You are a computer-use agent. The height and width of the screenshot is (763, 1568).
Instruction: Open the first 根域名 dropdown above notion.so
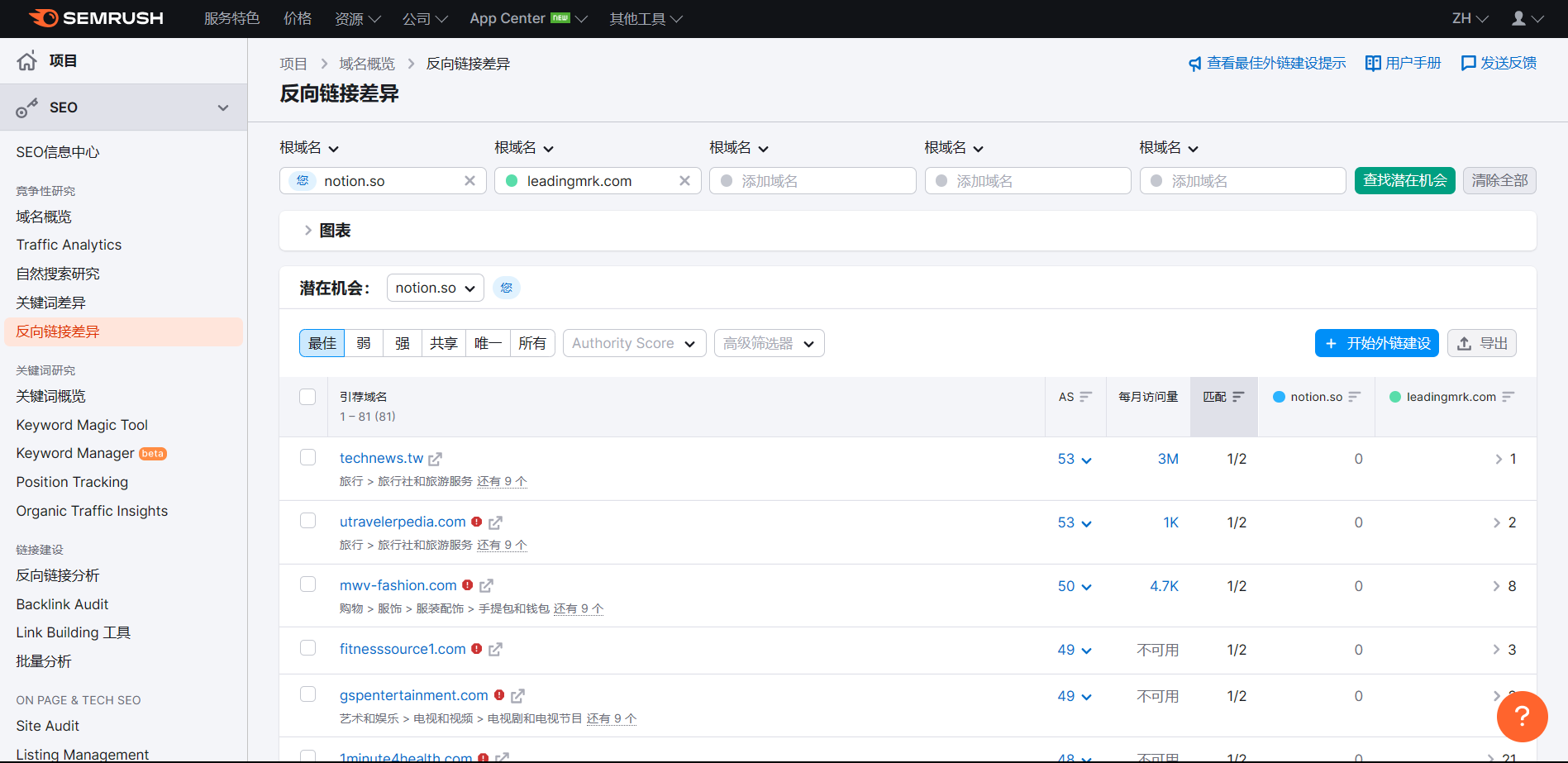click(x=309, y=148)
